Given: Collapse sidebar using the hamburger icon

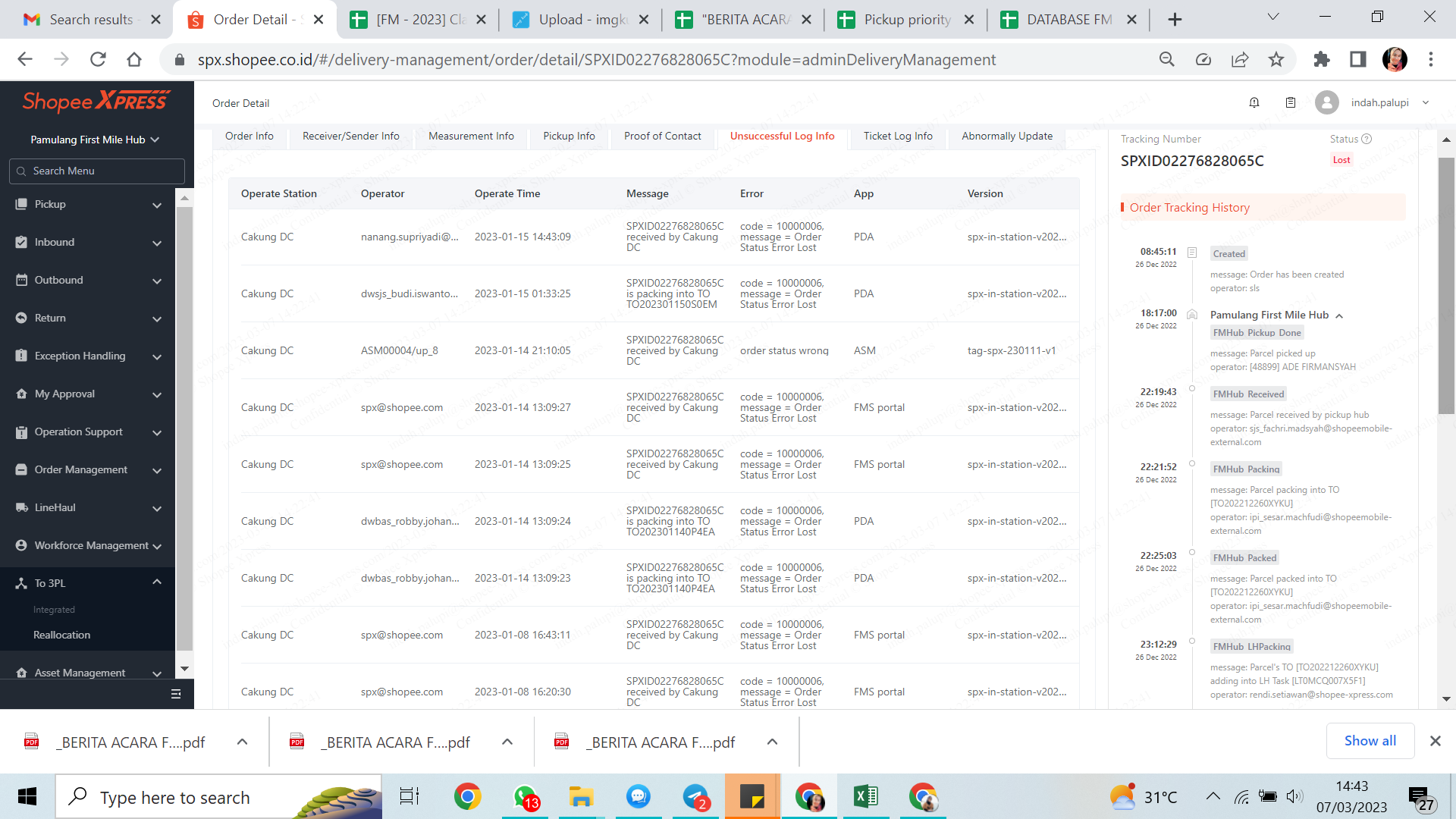Looking at the screenshot, I should 176,694.
